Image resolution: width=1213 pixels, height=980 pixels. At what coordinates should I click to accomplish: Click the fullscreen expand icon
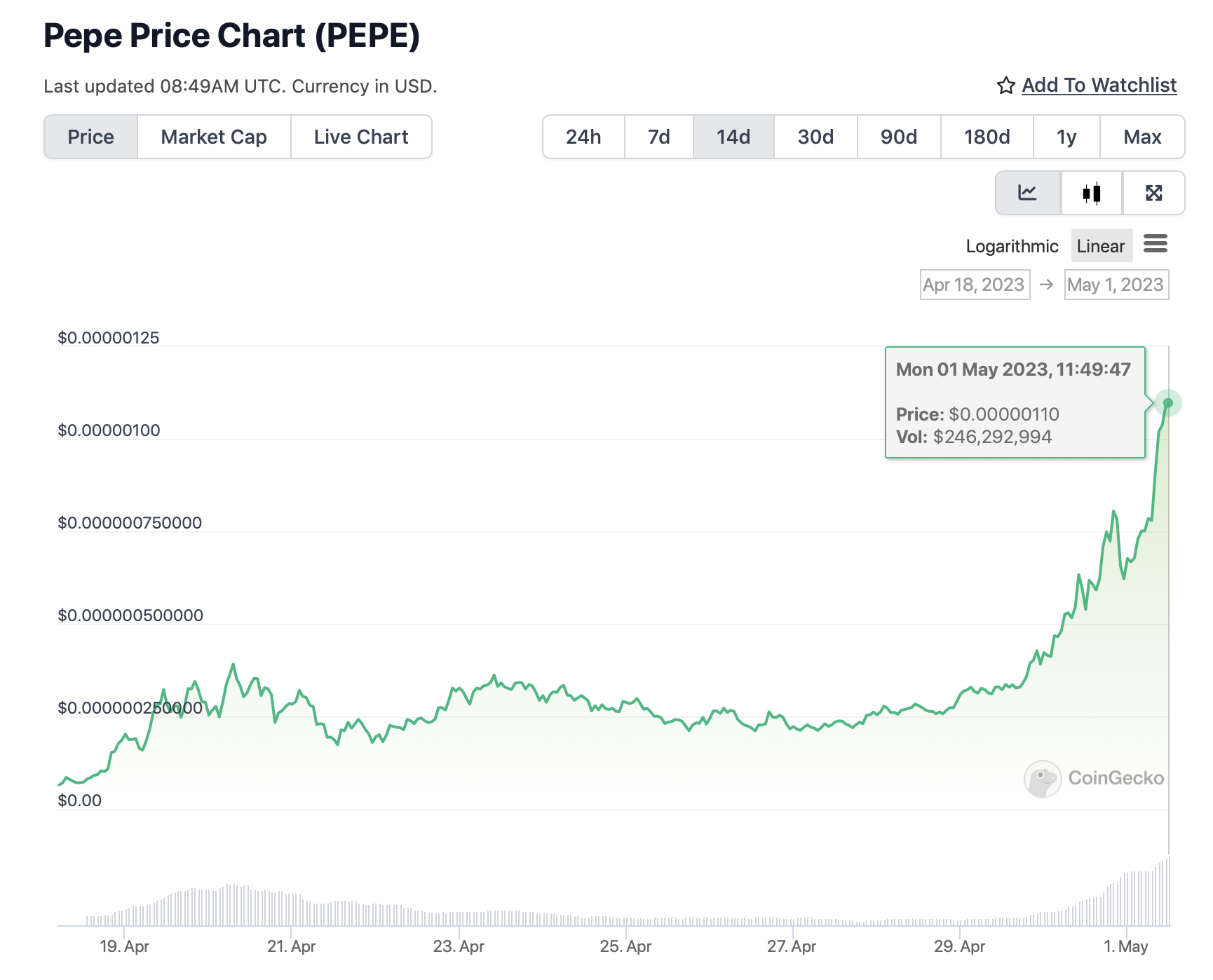point(1153,193)
